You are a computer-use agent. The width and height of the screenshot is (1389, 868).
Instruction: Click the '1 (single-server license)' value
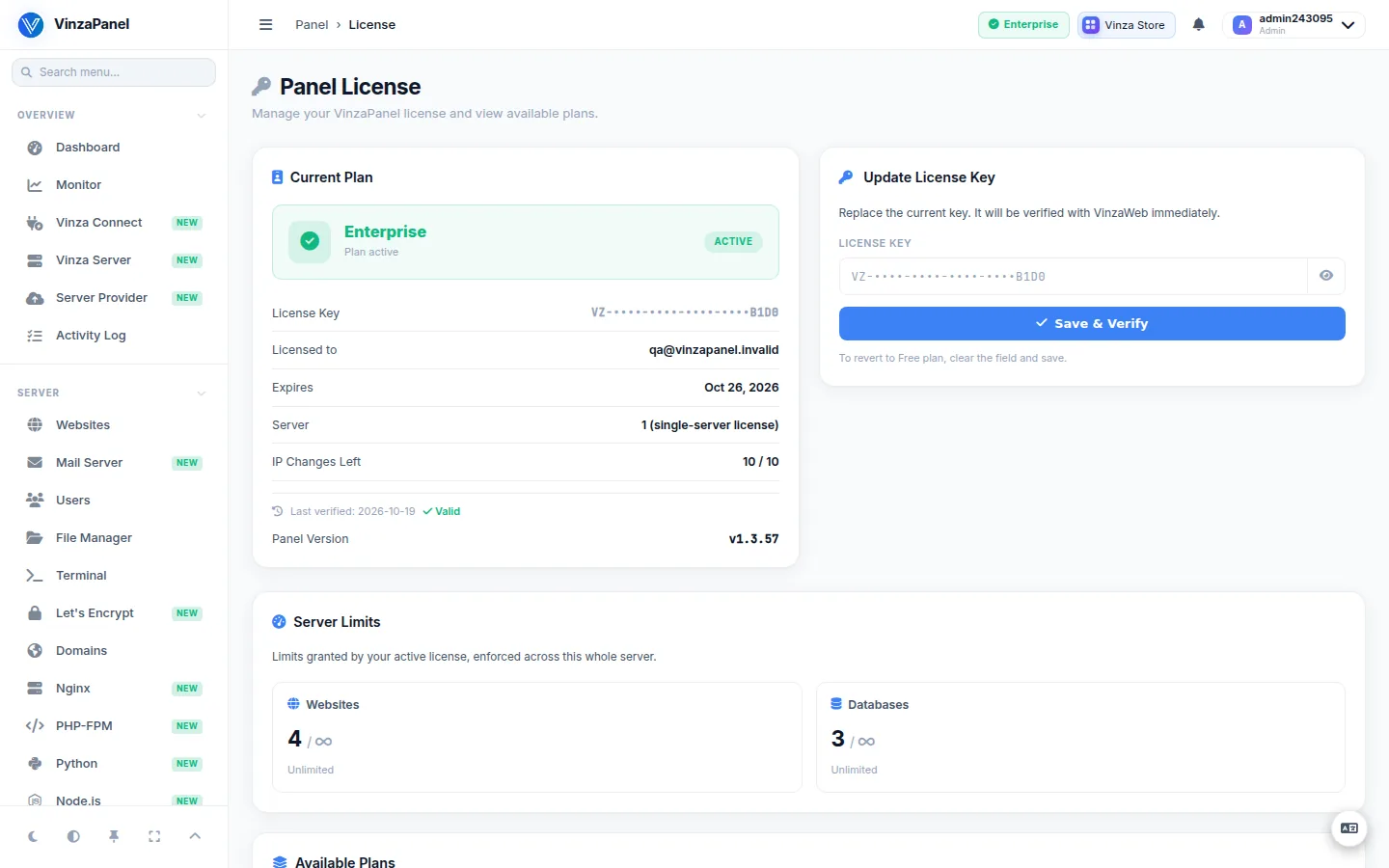click(710, 425)
